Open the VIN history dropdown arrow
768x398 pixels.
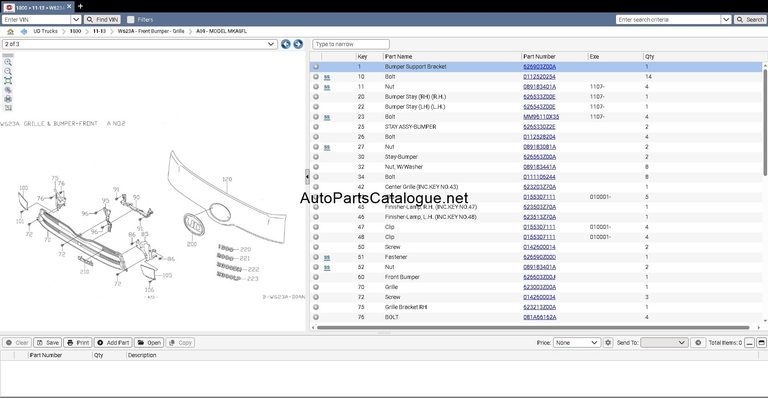(x=76, y=20)
